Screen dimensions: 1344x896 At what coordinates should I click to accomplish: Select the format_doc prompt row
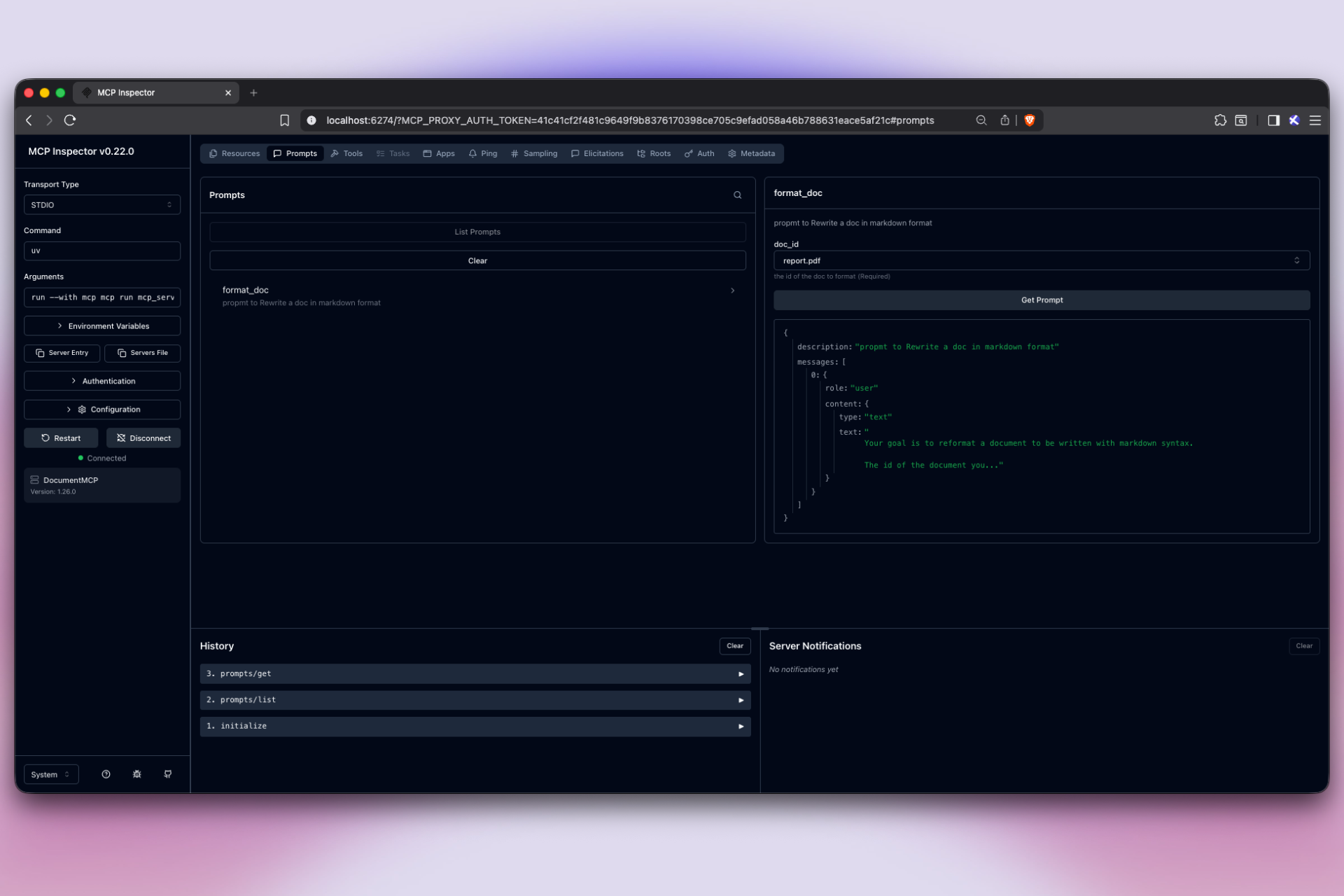477,296
